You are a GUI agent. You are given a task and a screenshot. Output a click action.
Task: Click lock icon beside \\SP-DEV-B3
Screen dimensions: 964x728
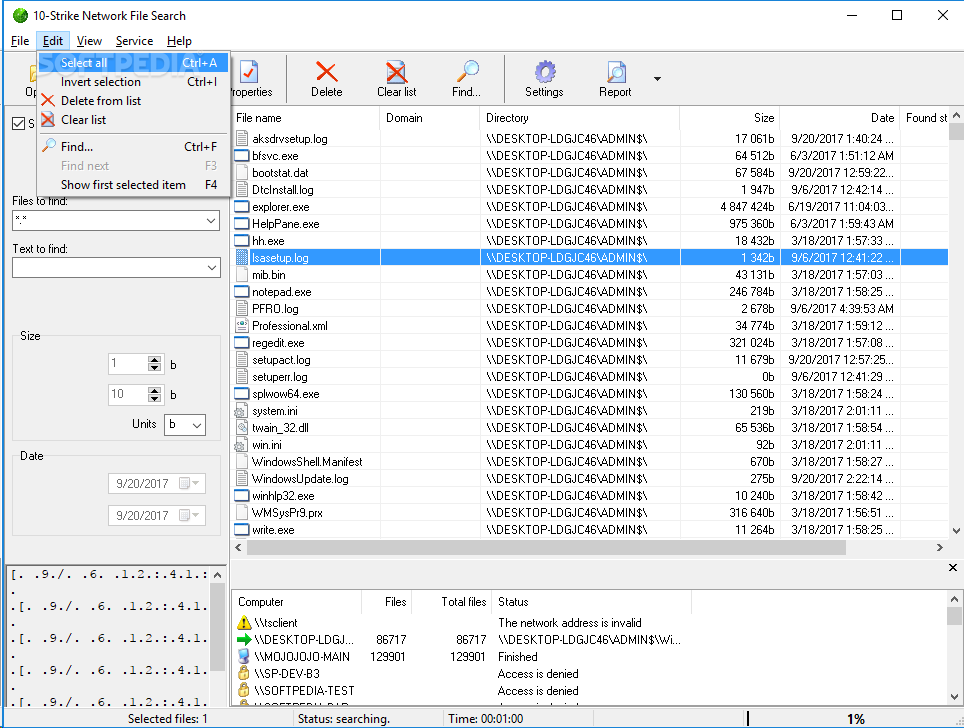point(244,673)
